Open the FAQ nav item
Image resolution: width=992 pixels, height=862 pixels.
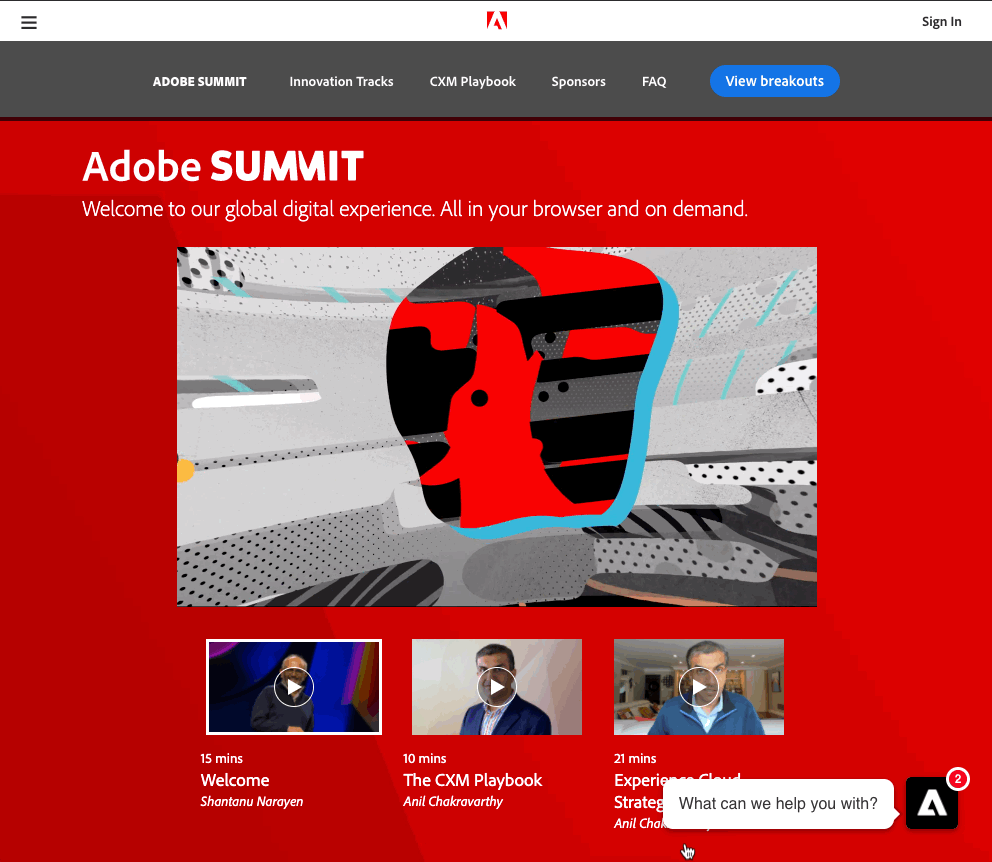[x=654, y=82]
